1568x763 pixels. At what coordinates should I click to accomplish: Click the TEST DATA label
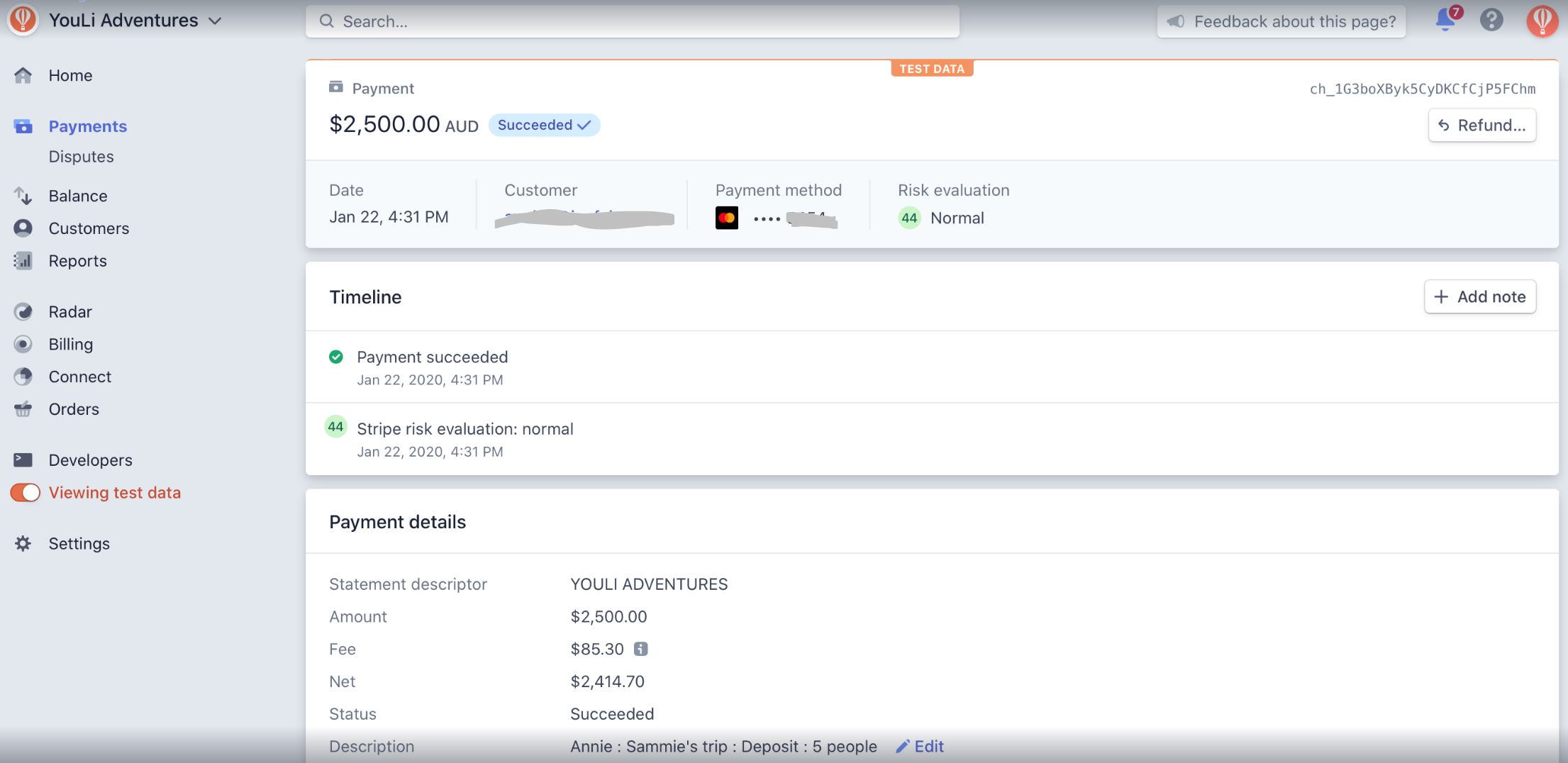tap(932, 69)
